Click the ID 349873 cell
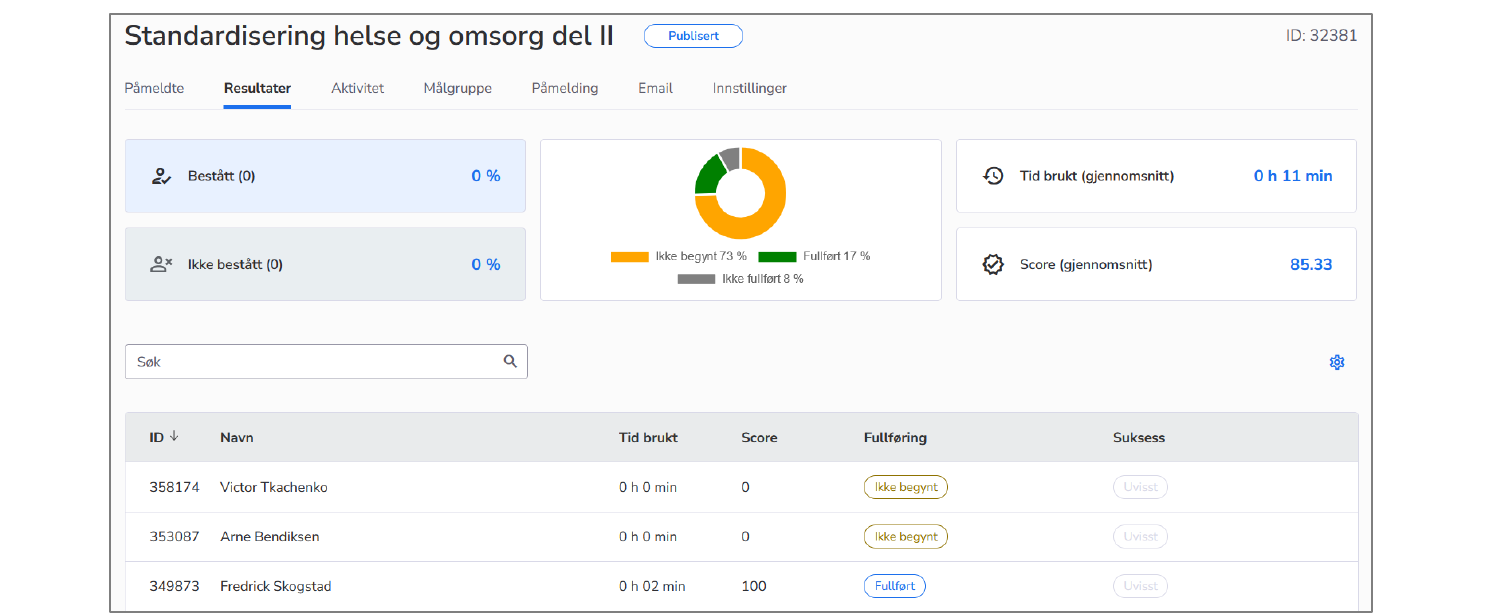1500x615 pixels. coord(174,586)
